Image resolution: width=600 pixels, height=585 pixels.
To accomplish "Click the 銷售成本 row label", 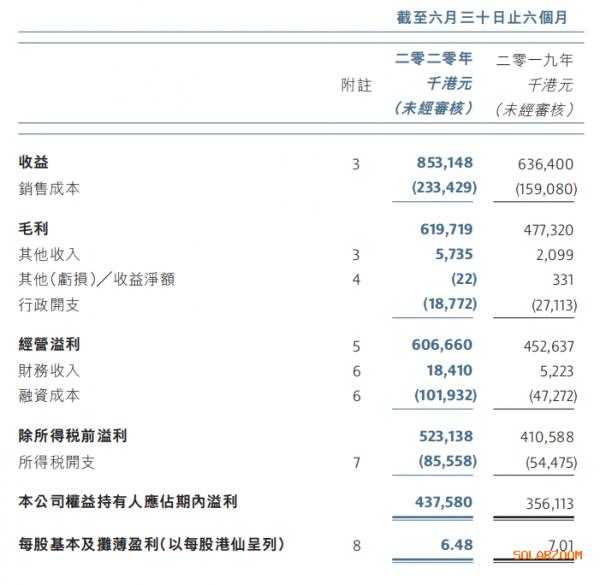I will coord(49,189).
